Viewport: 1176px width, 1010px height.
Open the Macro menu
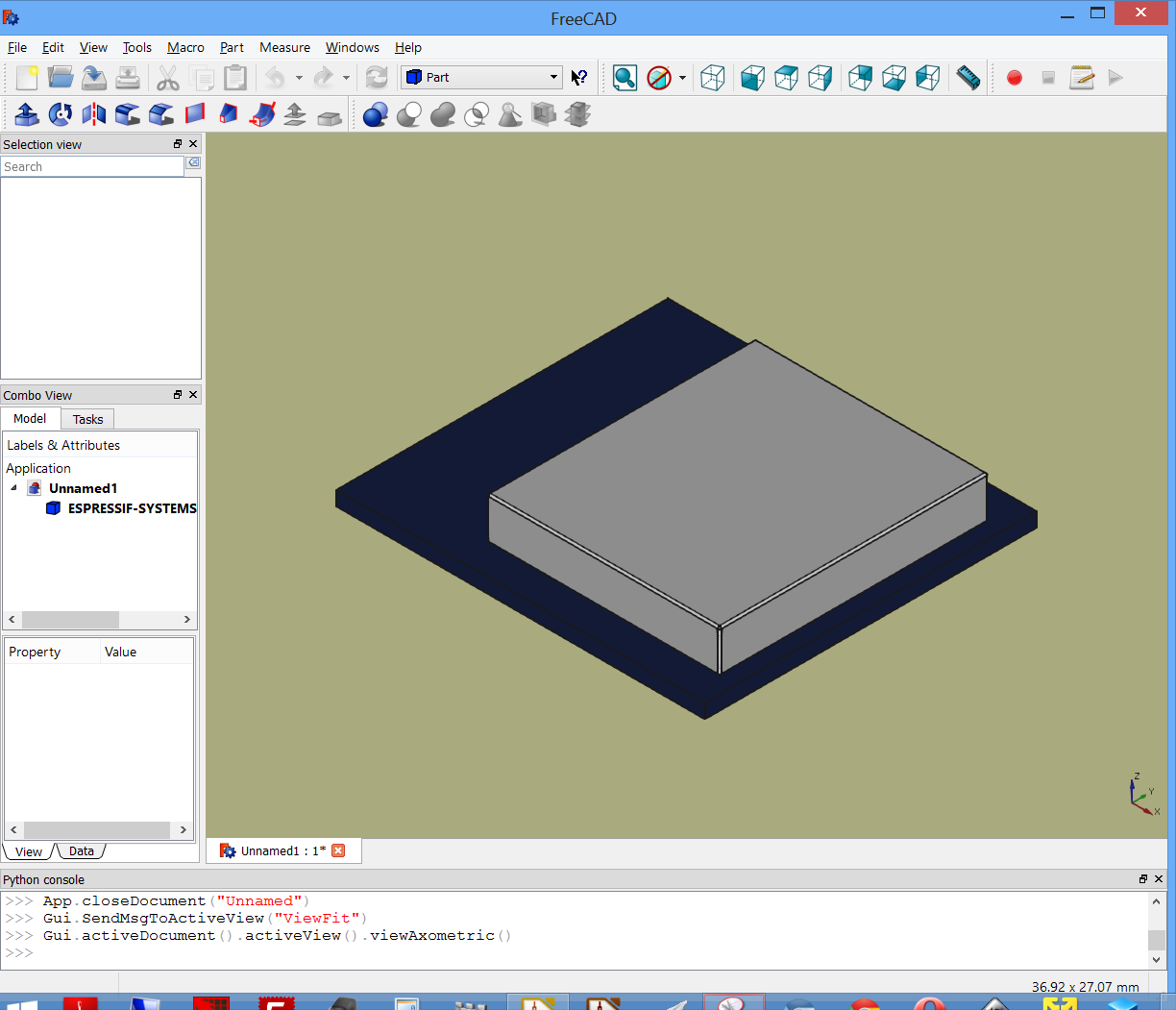(185, 47)
